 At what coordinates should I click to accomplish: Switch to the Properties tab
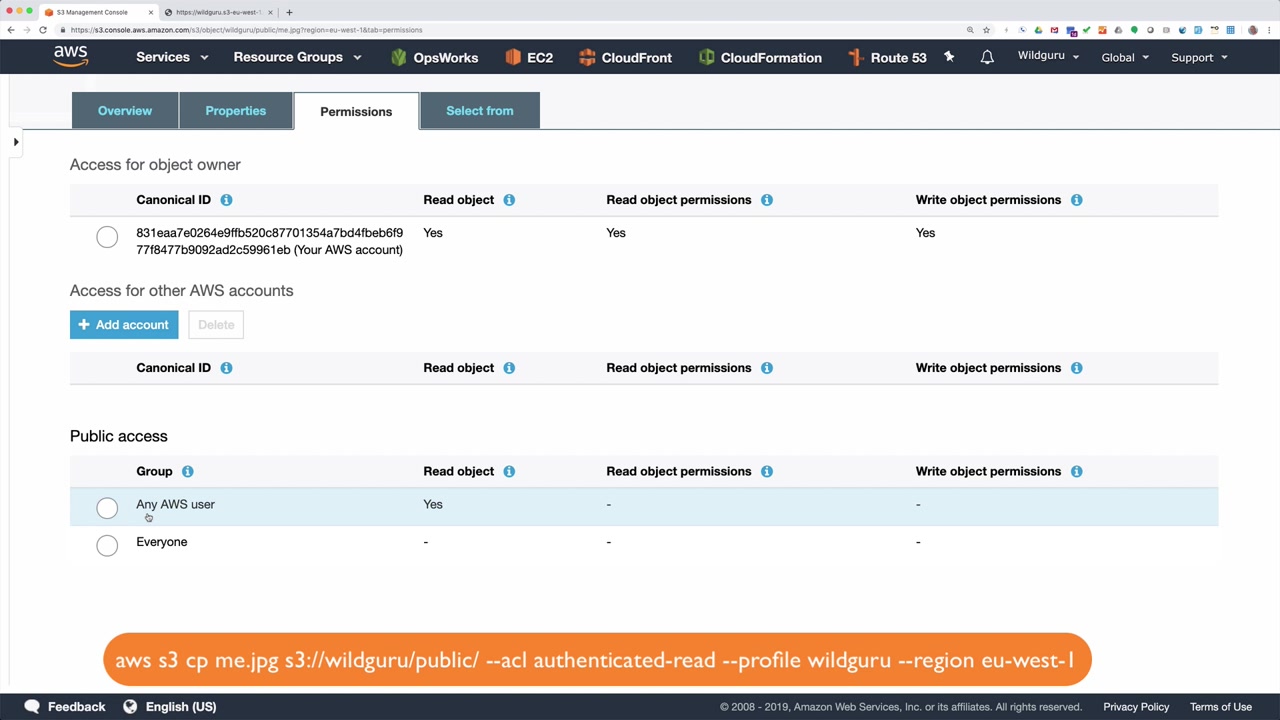[236, 111]
